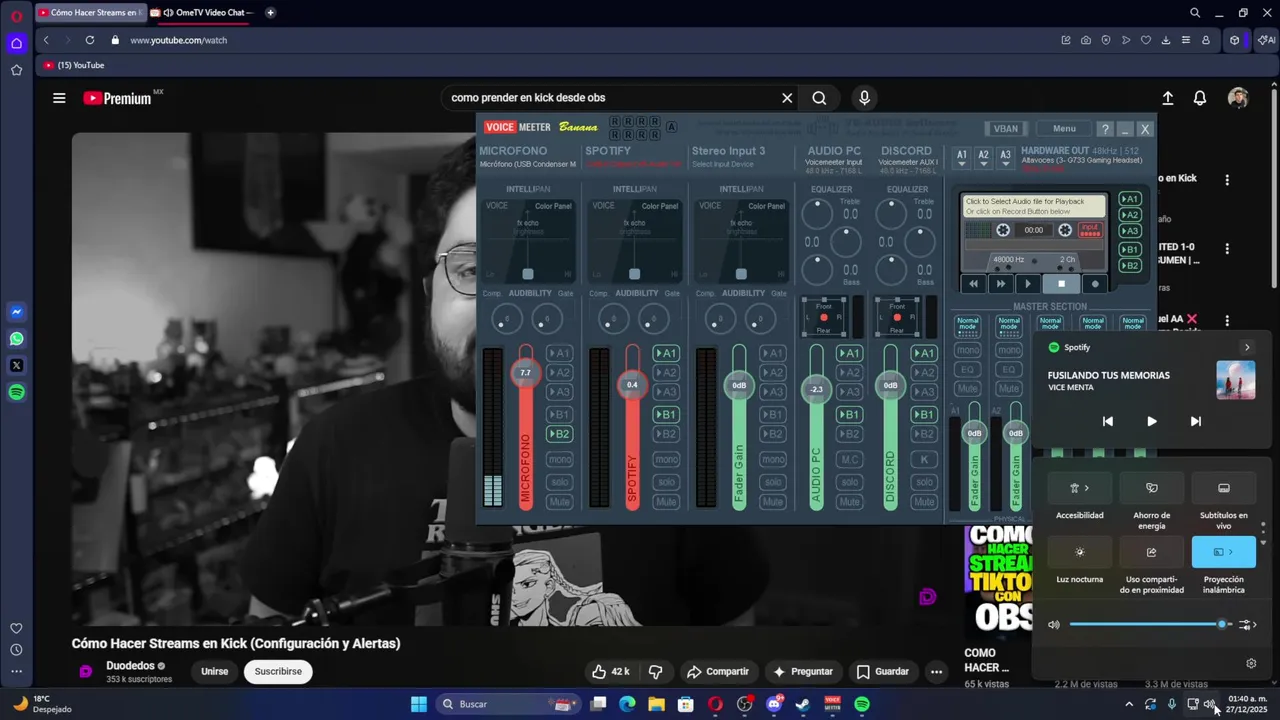Open Windows Start menu

419,704
